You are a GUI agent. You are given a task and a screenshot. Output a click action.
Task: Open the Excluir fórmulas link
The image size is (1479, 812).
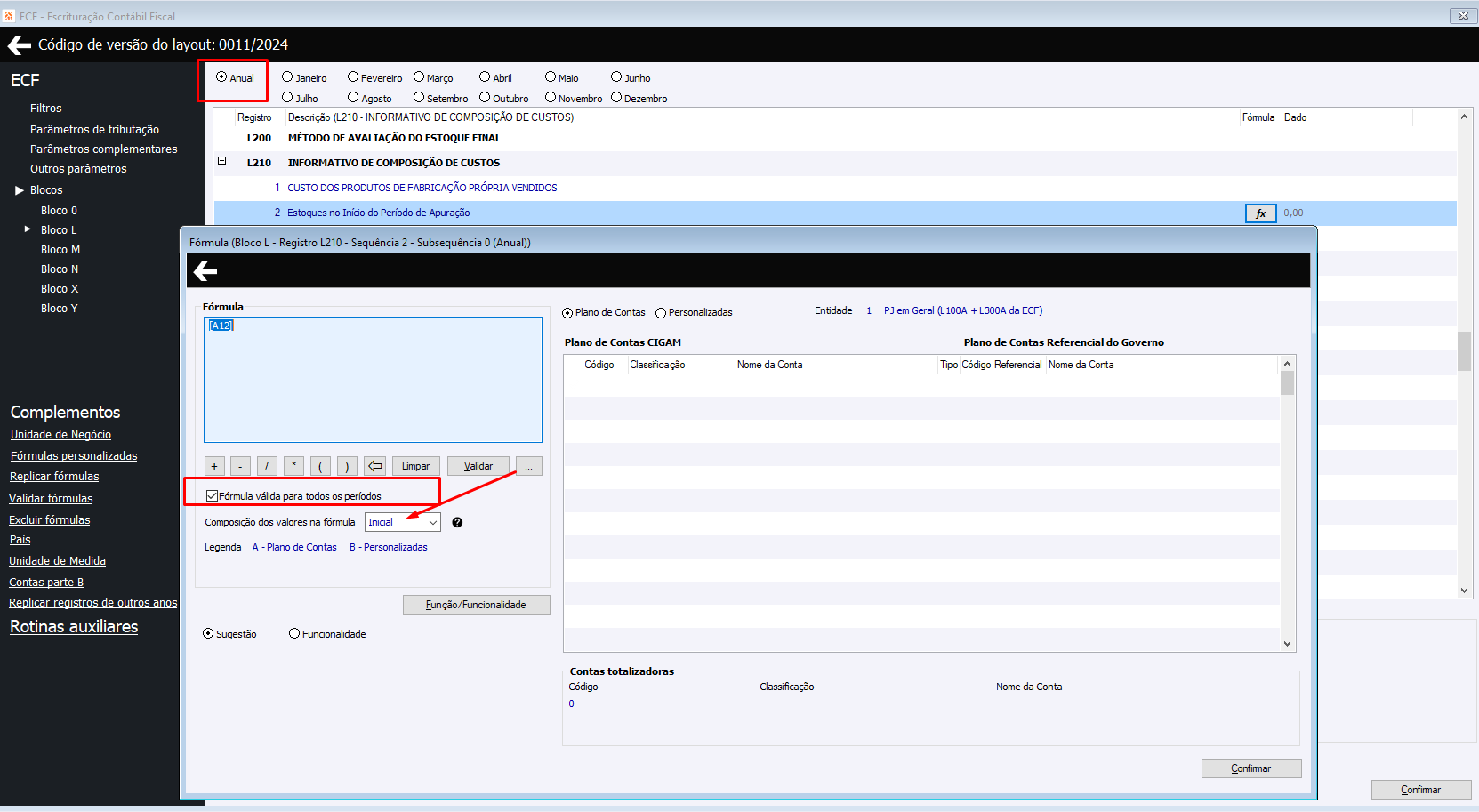tap(50, 520)
